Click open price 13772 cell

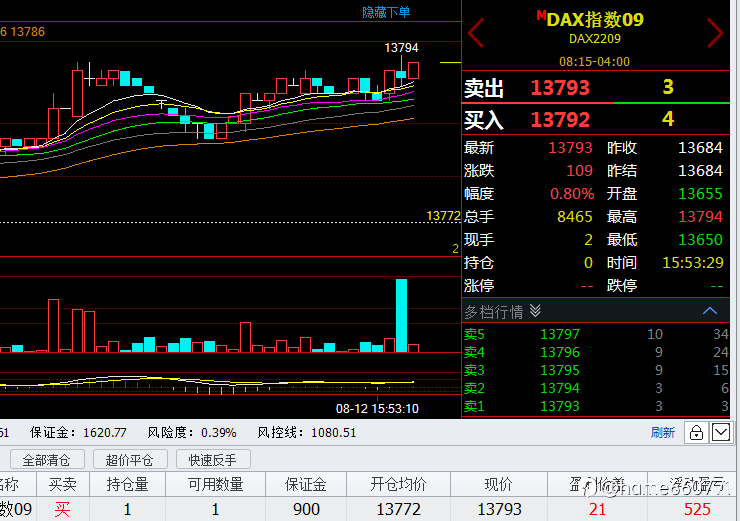click(x=398, y=509)
